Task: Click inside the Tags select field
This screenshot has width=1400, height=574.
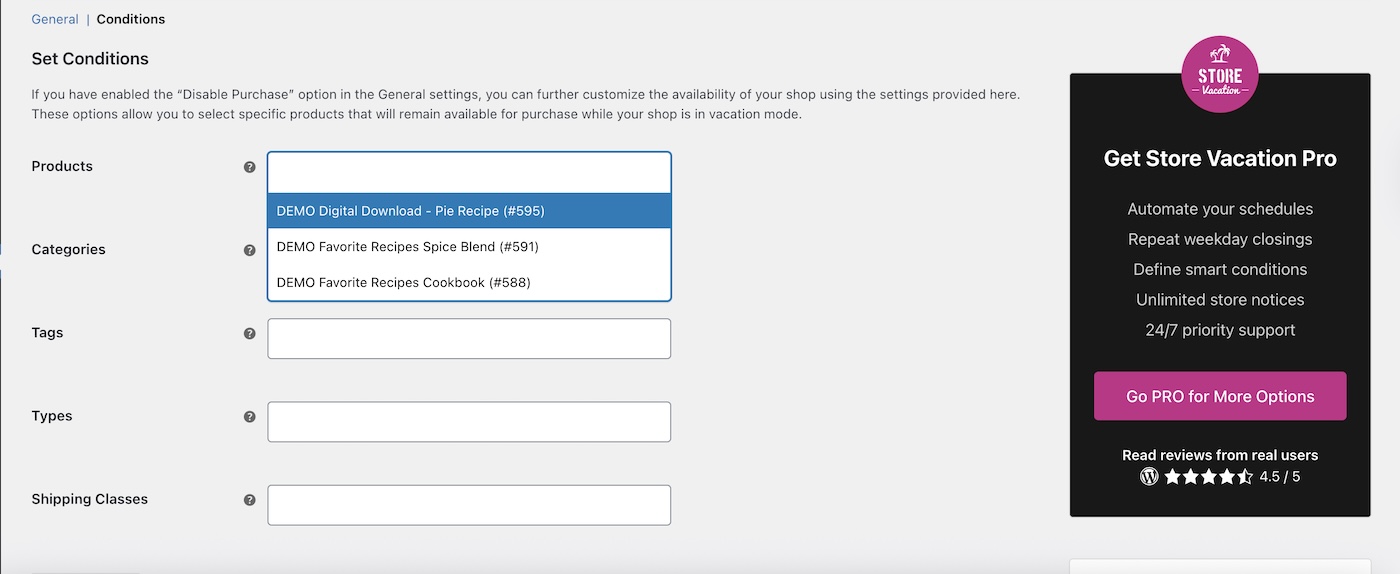Action: click(469, 339)
